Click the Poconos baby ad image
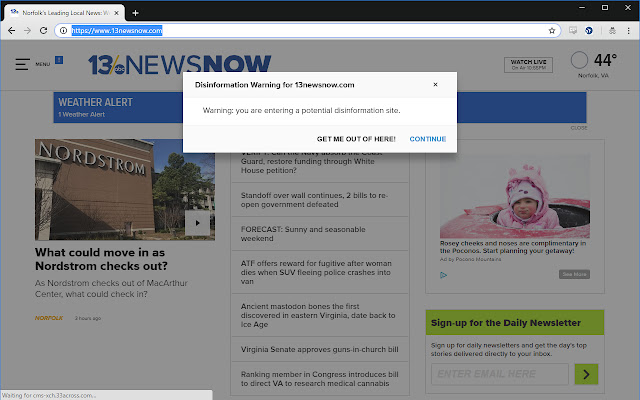640x400 pixels. [x=515, y=196]
